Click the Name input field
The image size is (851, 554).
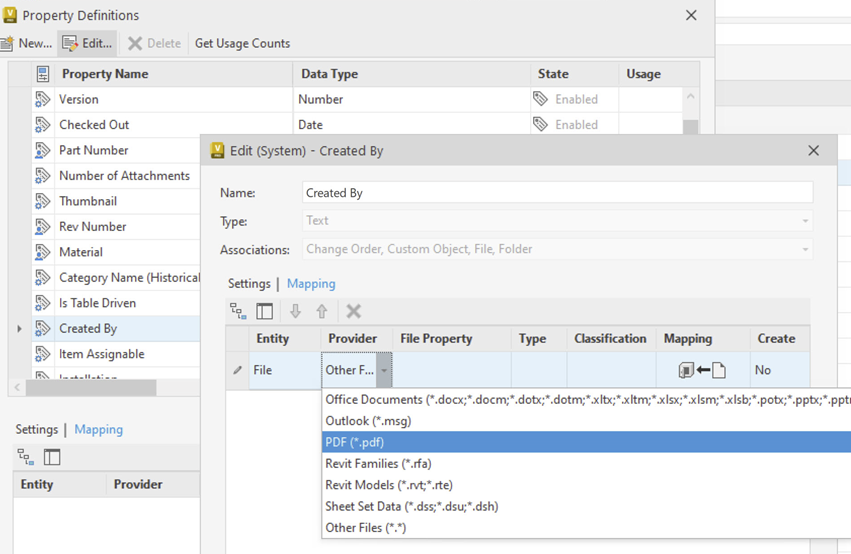point(557,193)
